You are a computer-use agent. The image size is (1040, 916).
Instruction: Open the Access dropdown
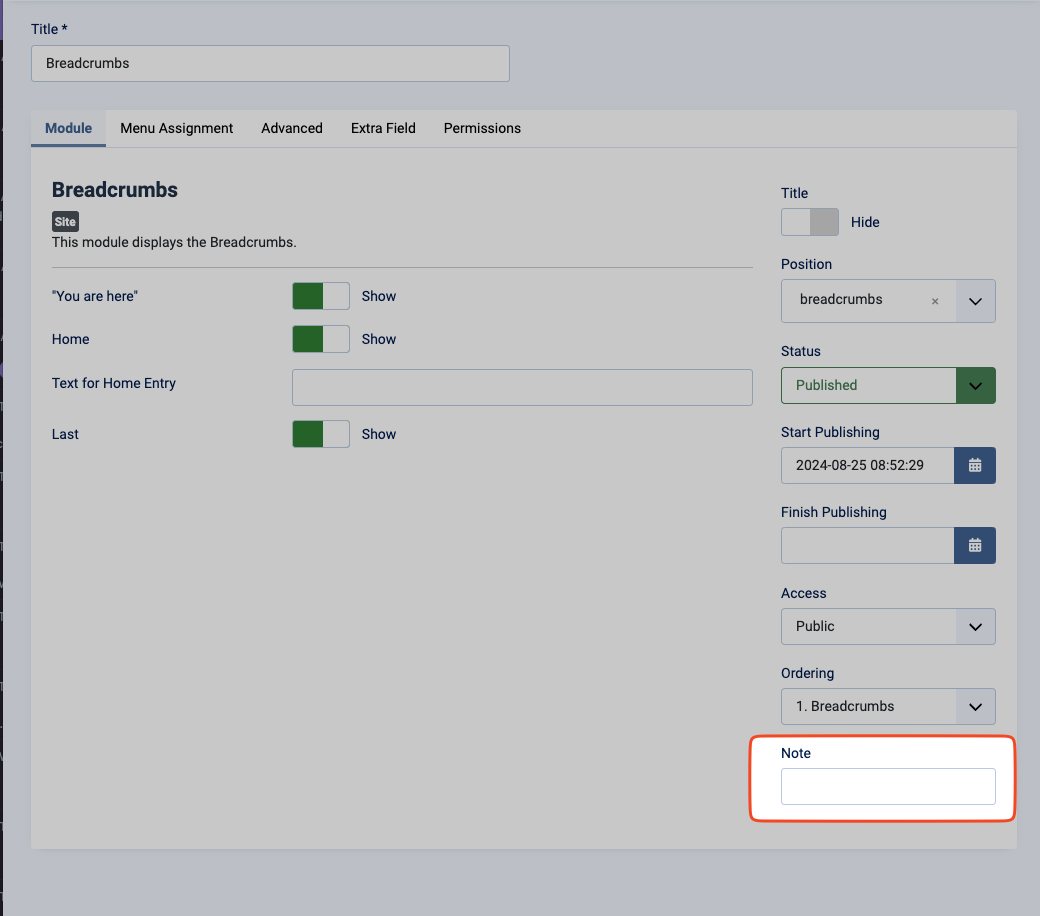tap(888, 626)
